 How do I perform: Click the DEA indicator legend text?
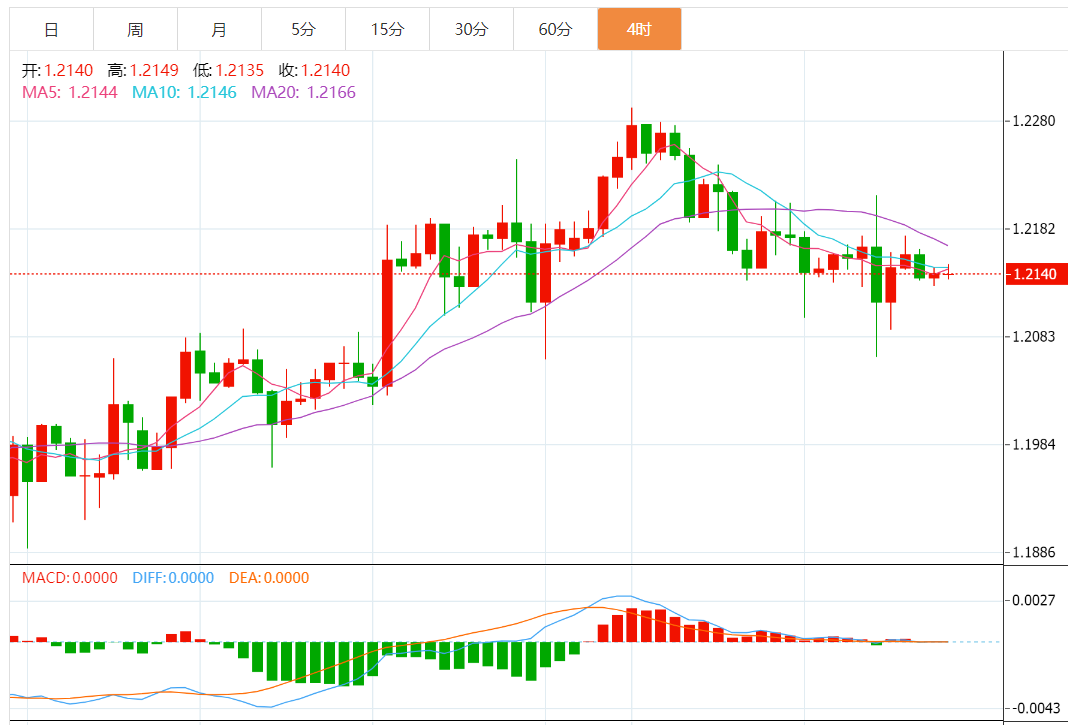[x=269, y=578]
